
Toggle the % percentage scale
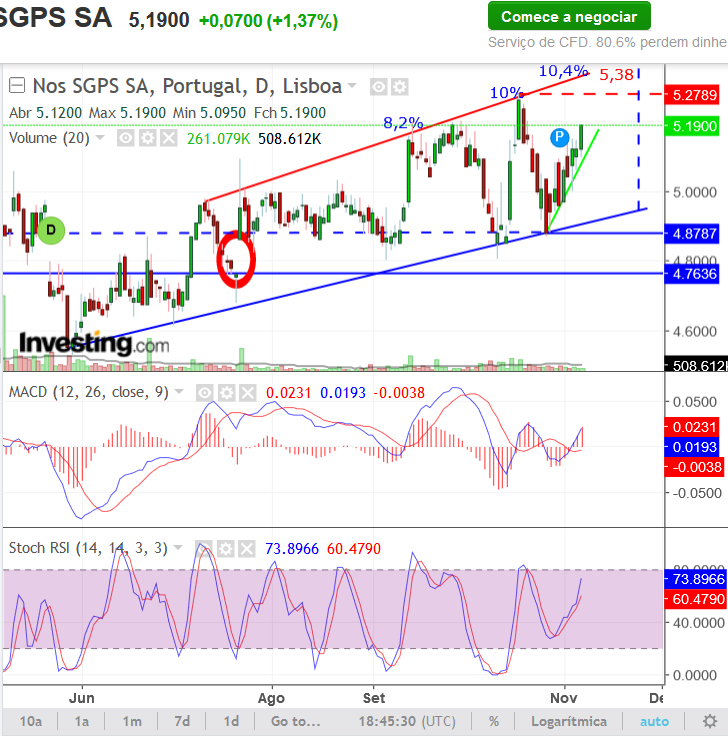pyautogui.click(x=493, y=721)
